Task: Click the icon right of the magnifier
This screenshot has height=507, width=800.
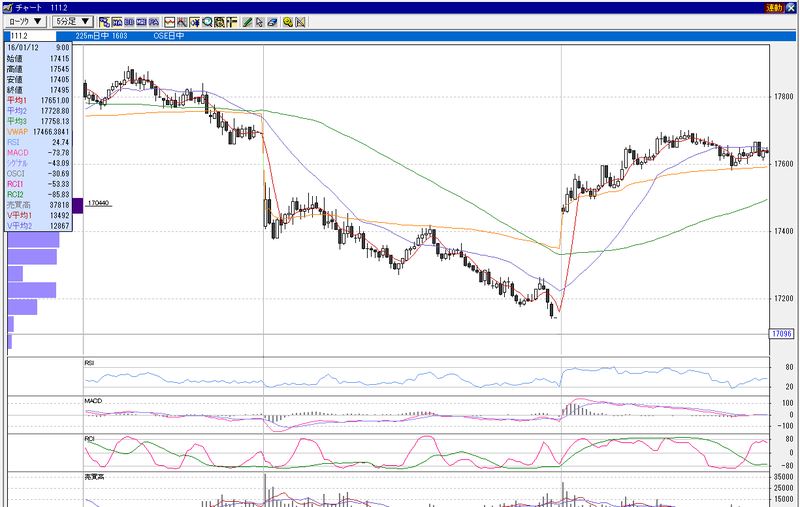Action: tap(219, 22)
